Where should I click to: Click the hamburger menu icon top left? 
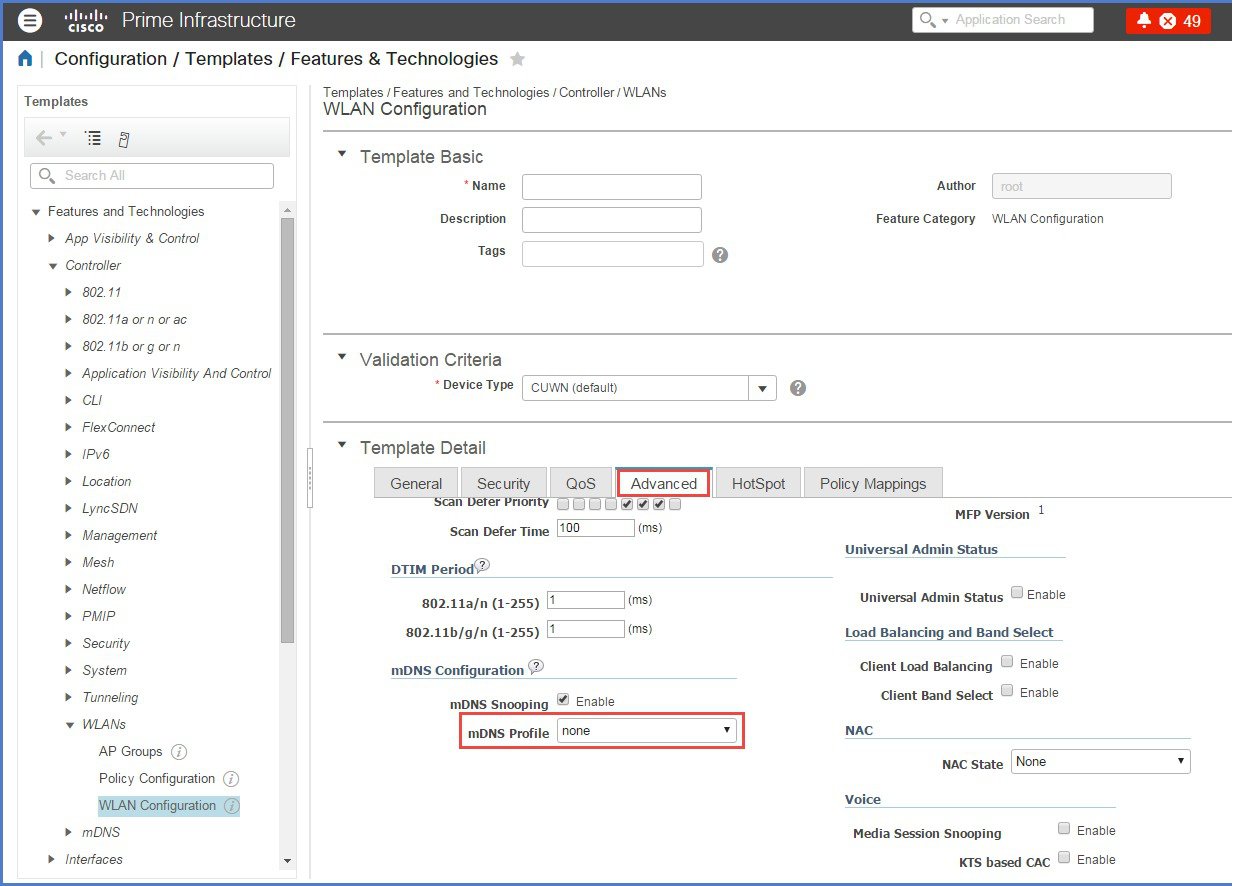[29, 20]
